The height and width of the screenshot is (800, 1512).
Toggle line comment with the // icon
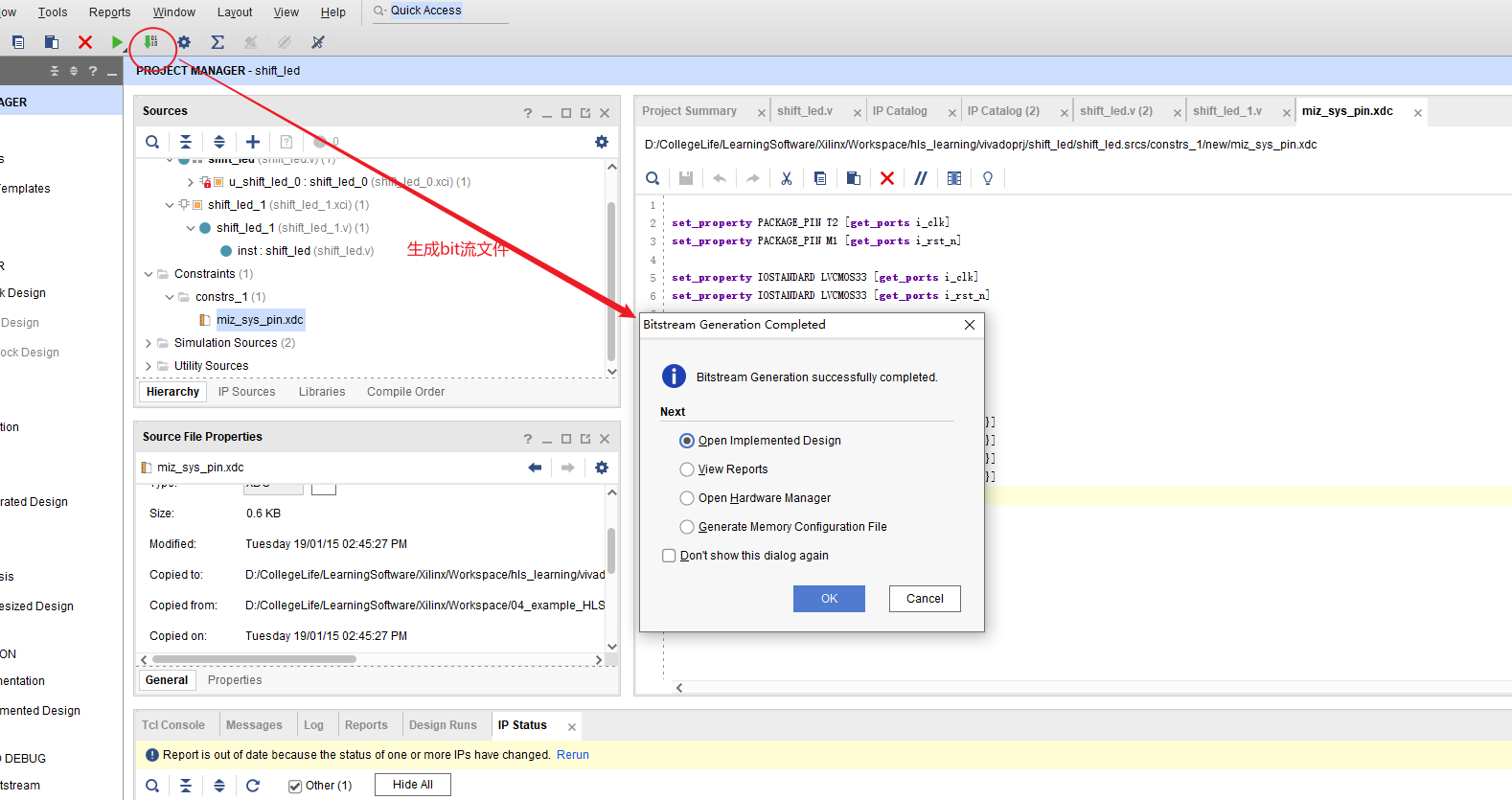coord(921,178)
